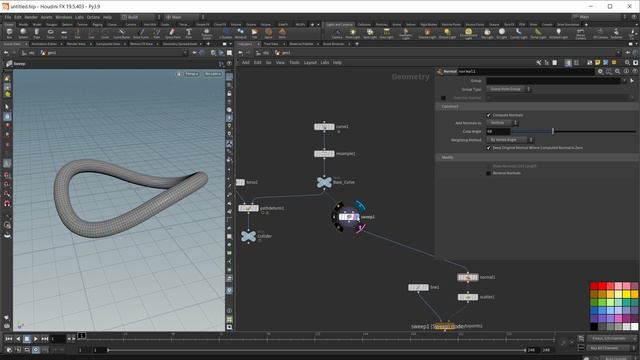Select the Tube shelf tool
Viewport: 640px width, 360px height.
point(37,33)
